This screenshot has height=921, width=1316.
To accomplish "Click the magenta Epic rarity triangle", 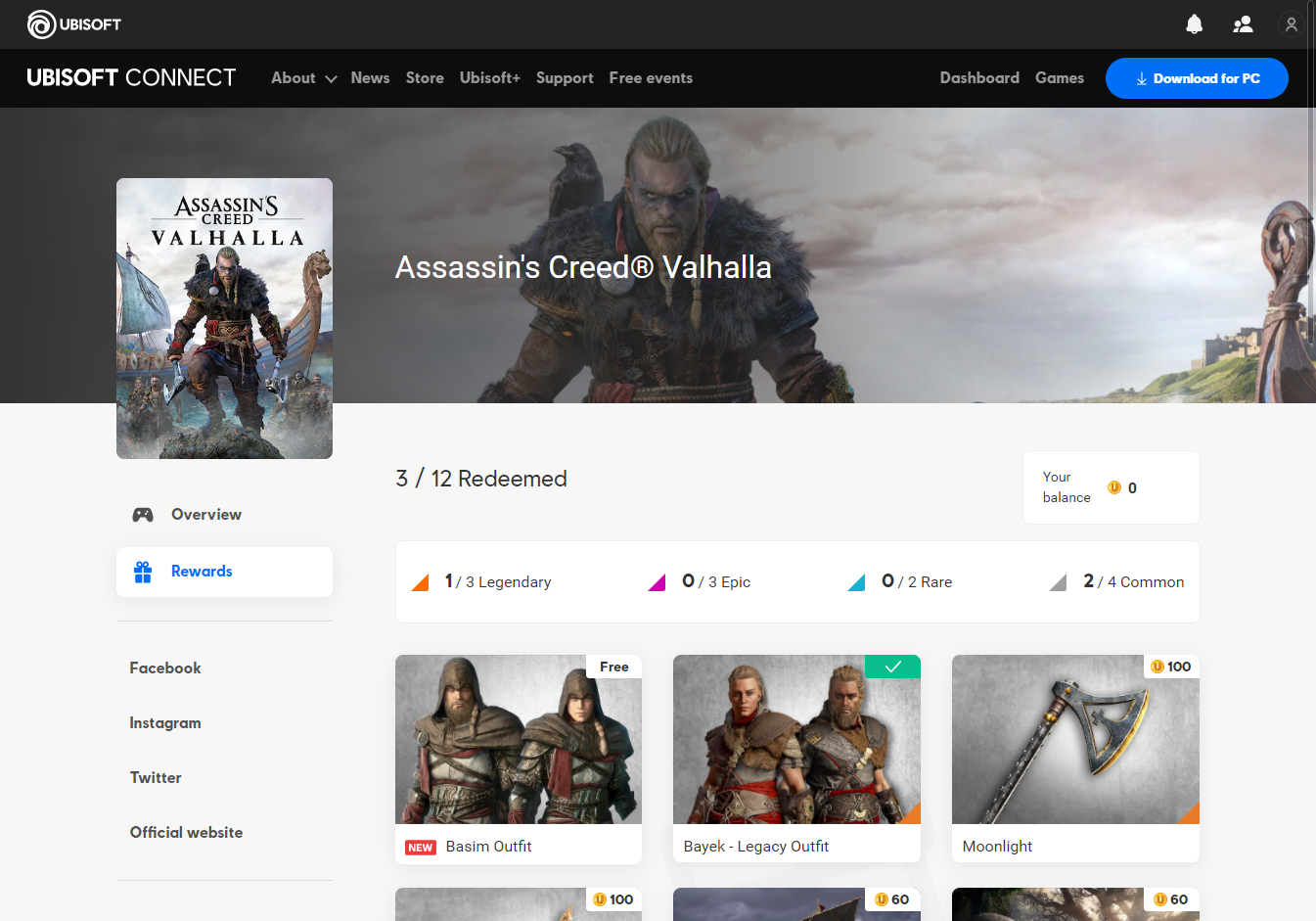I will click(657, 583).
